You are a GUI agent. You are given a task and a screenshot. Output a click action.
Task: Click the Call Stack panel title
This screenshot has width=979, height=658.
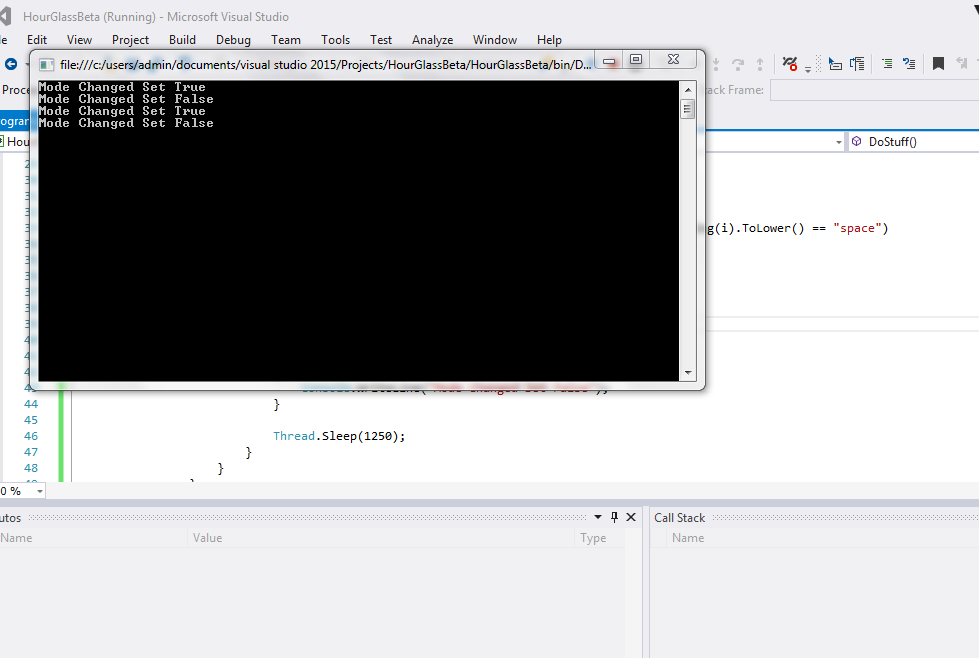679,518
